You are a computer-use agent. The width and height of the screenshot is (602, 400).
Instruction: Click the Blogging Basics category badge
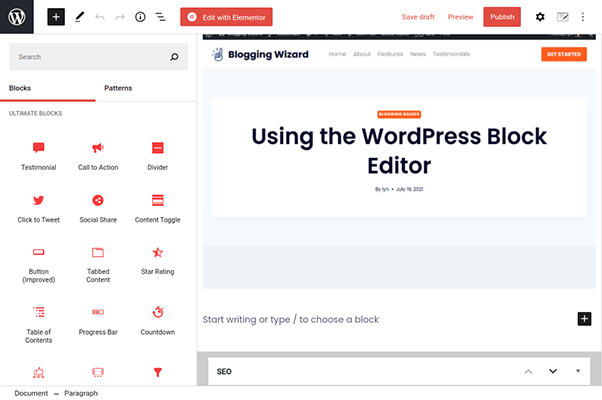[x=399, y=114]
